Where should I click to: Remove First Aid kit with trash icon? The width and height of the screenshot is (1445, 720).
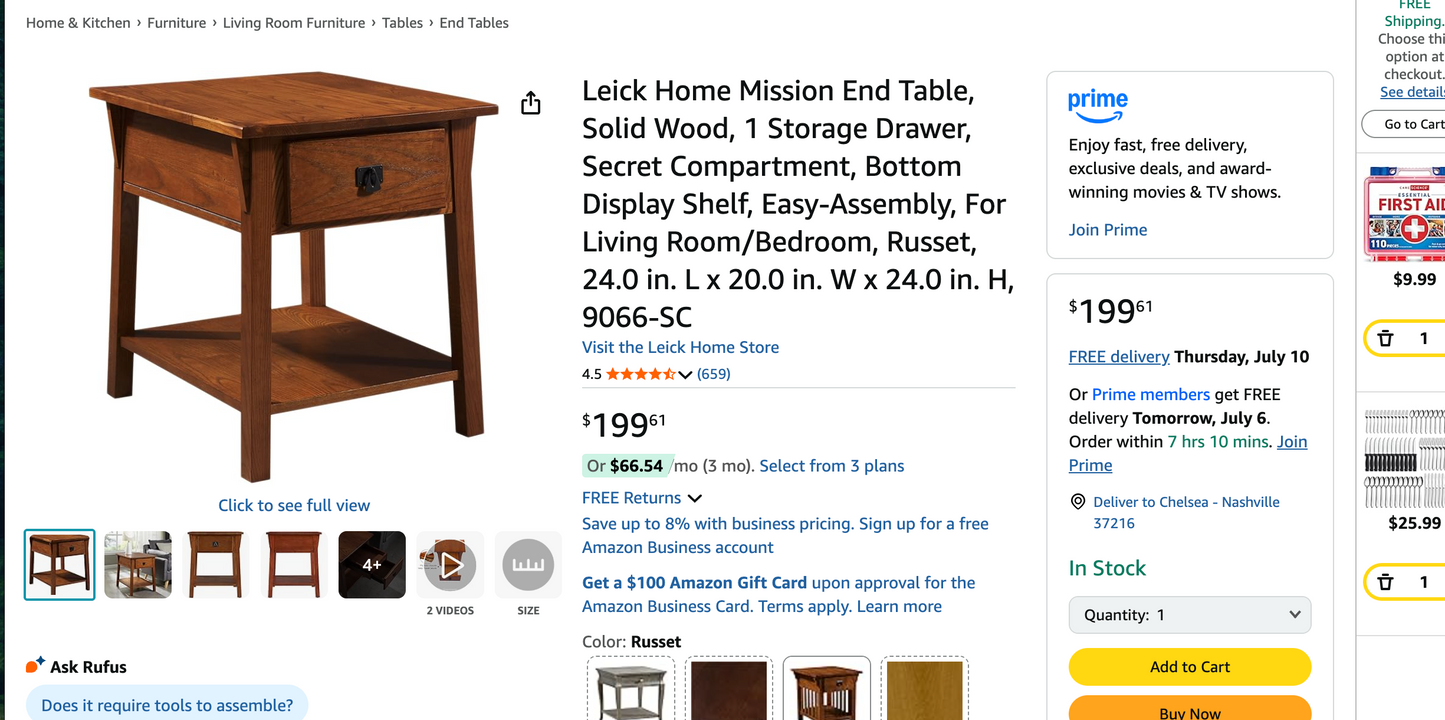(1385, 338)
